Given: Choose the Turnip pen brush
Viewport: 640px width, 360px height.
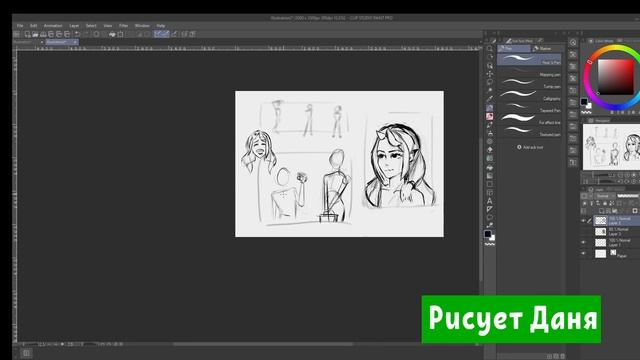Looking at the screenshot, I should (x=529, y=84).
